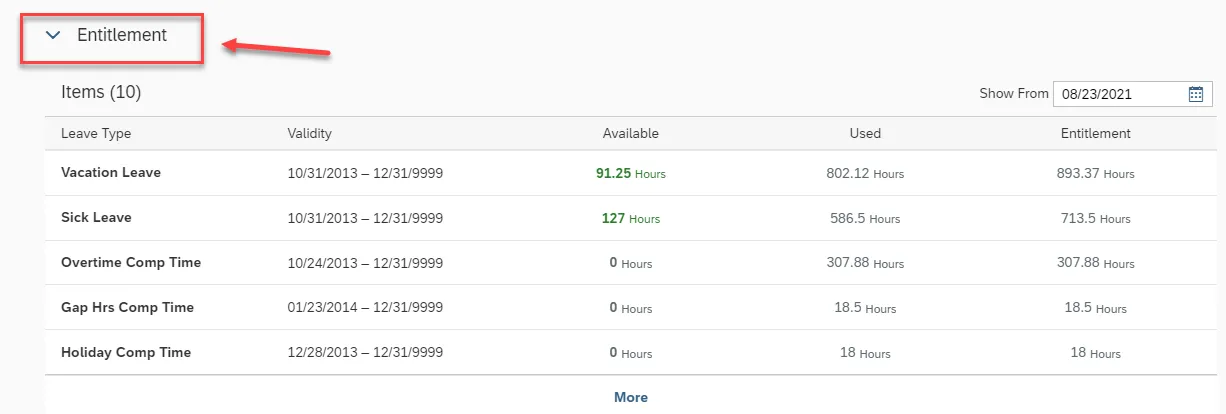This screenshot has height=414, width=1226.
Task: Click the Used column header
Action: tap(865, 133)
